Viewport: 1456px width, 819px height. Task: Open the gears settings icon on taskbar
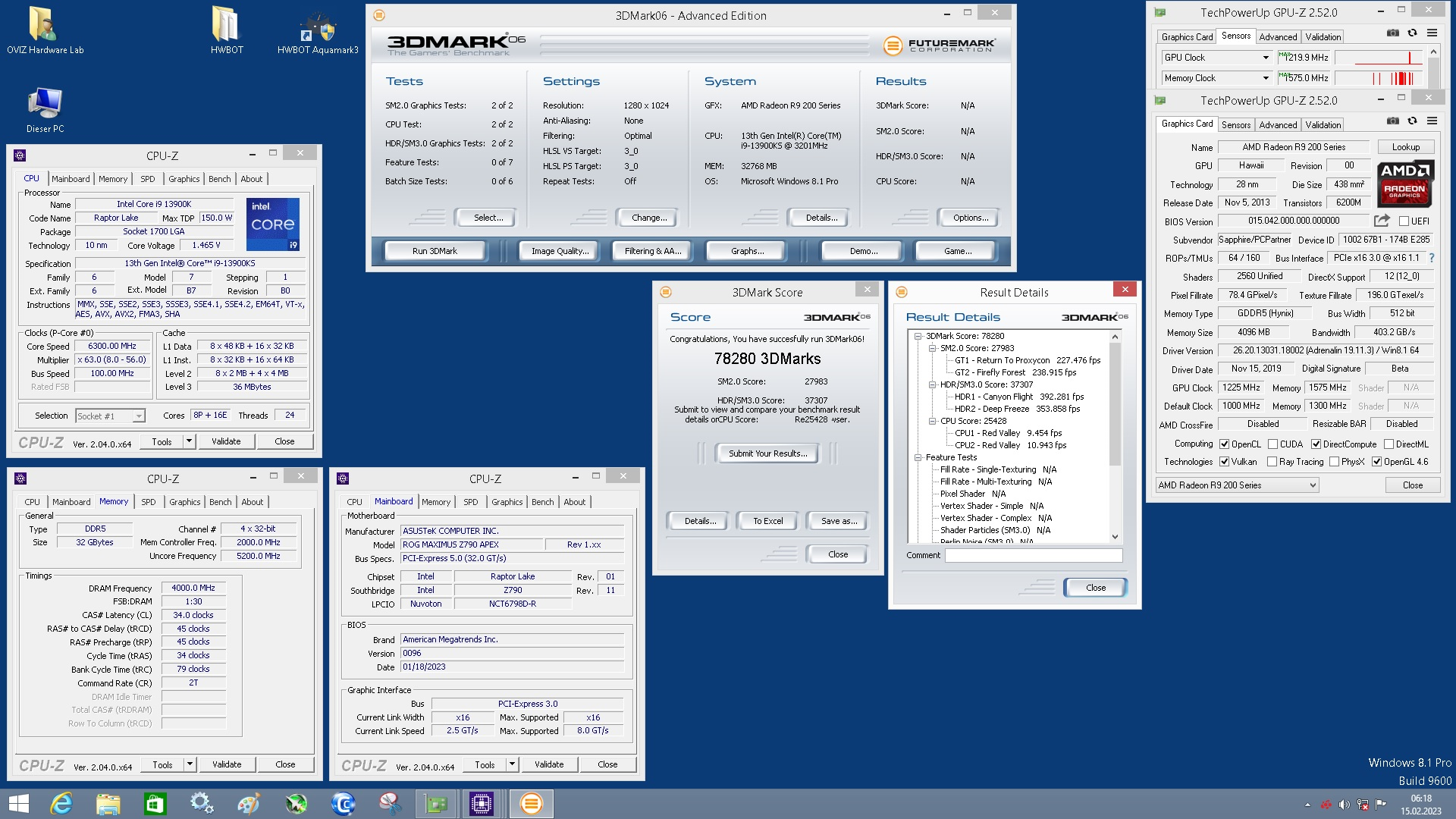coord(202,804)
